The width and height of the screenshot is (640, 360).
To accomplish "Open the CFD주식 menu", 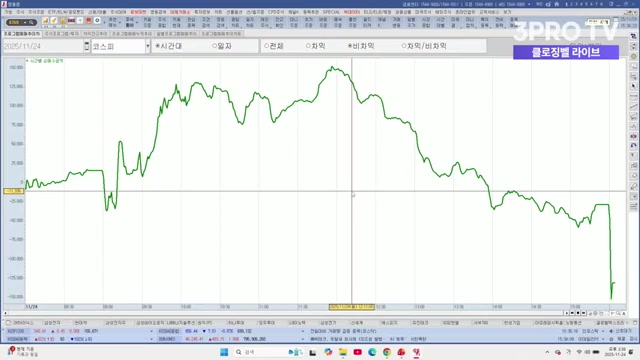I will (276, 12).
